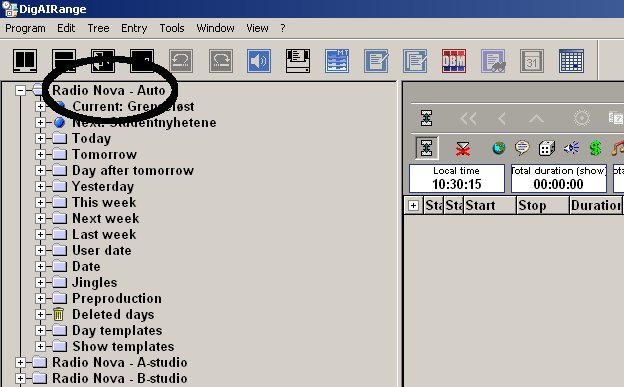This screenshot has height=387, width=624.
Task: Click the green dollar sign icon
Action: coord(595,148)
